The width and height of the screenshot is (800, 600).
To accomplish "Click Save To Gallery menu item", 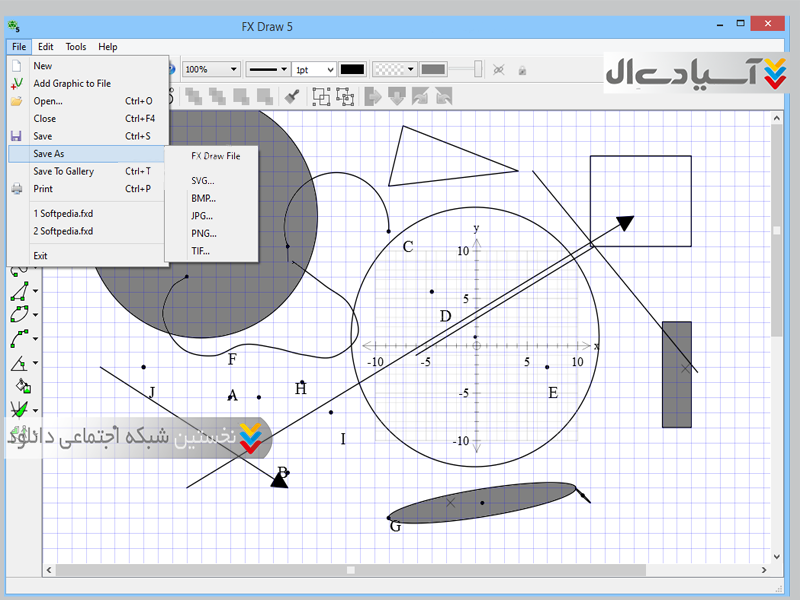I will click(64, 171).
